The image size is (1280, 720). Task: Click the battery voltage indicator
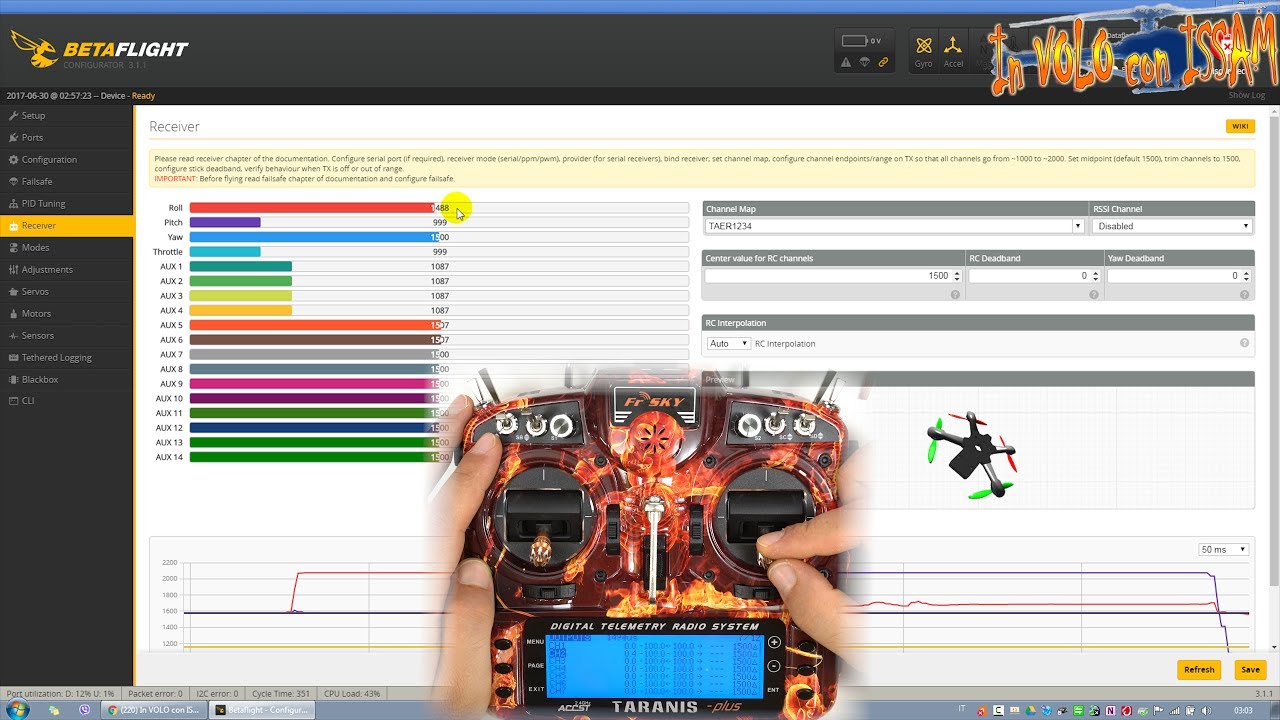point(861,41)
